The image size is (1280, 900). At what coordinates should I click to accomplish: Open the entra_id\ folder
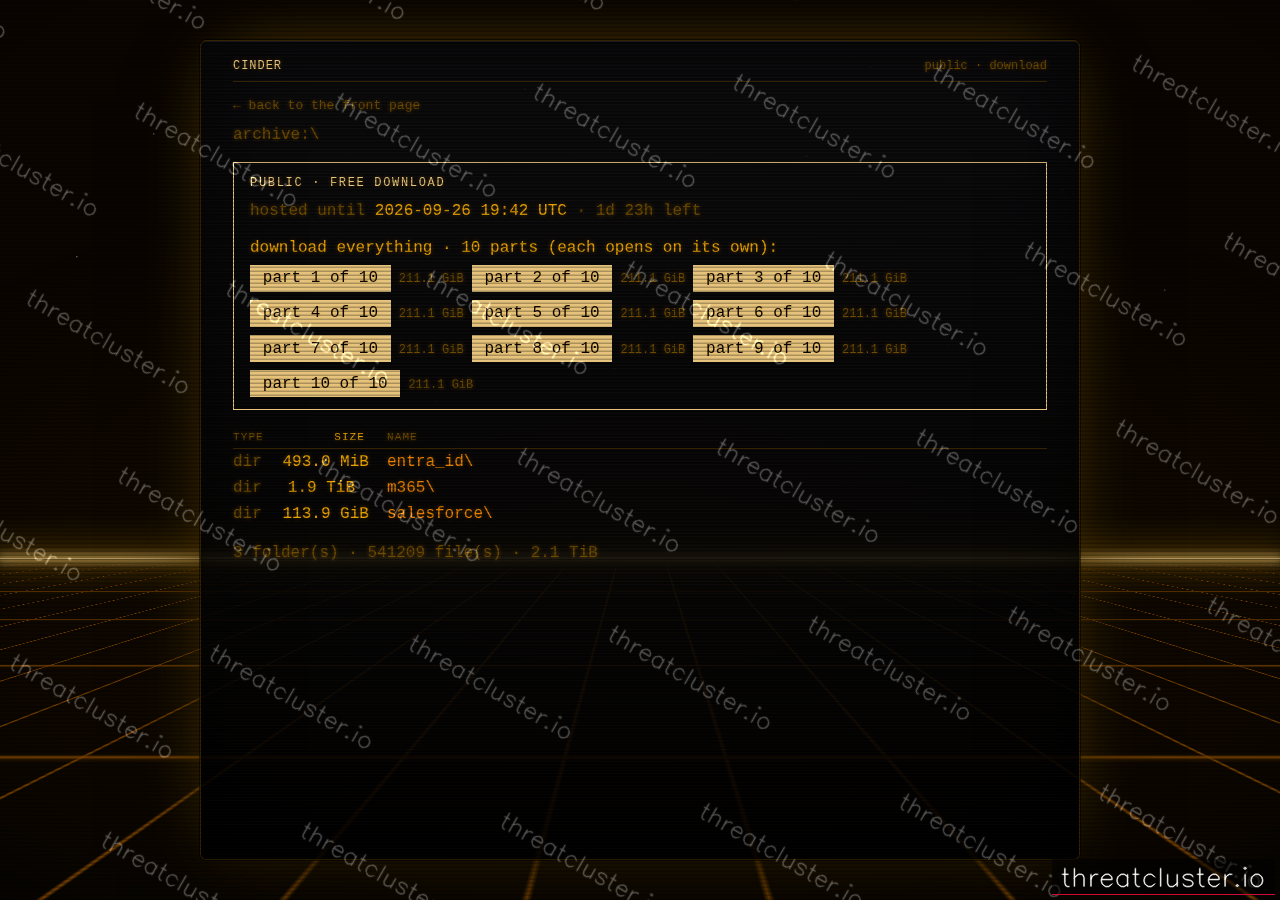(x=430, y=461)
